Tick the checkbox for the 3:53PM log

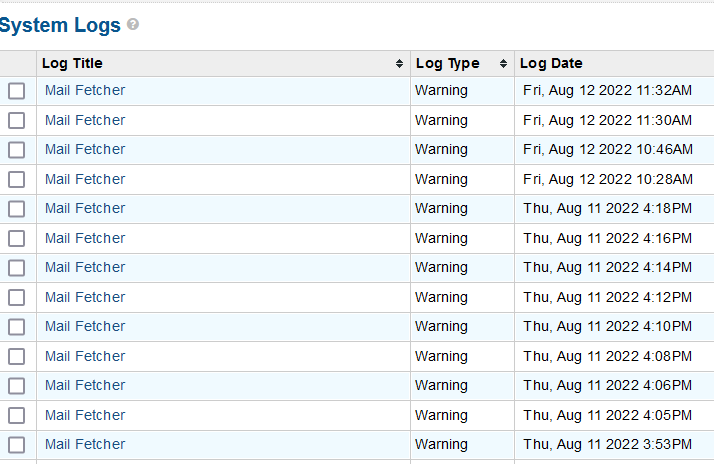click(17, 444)
